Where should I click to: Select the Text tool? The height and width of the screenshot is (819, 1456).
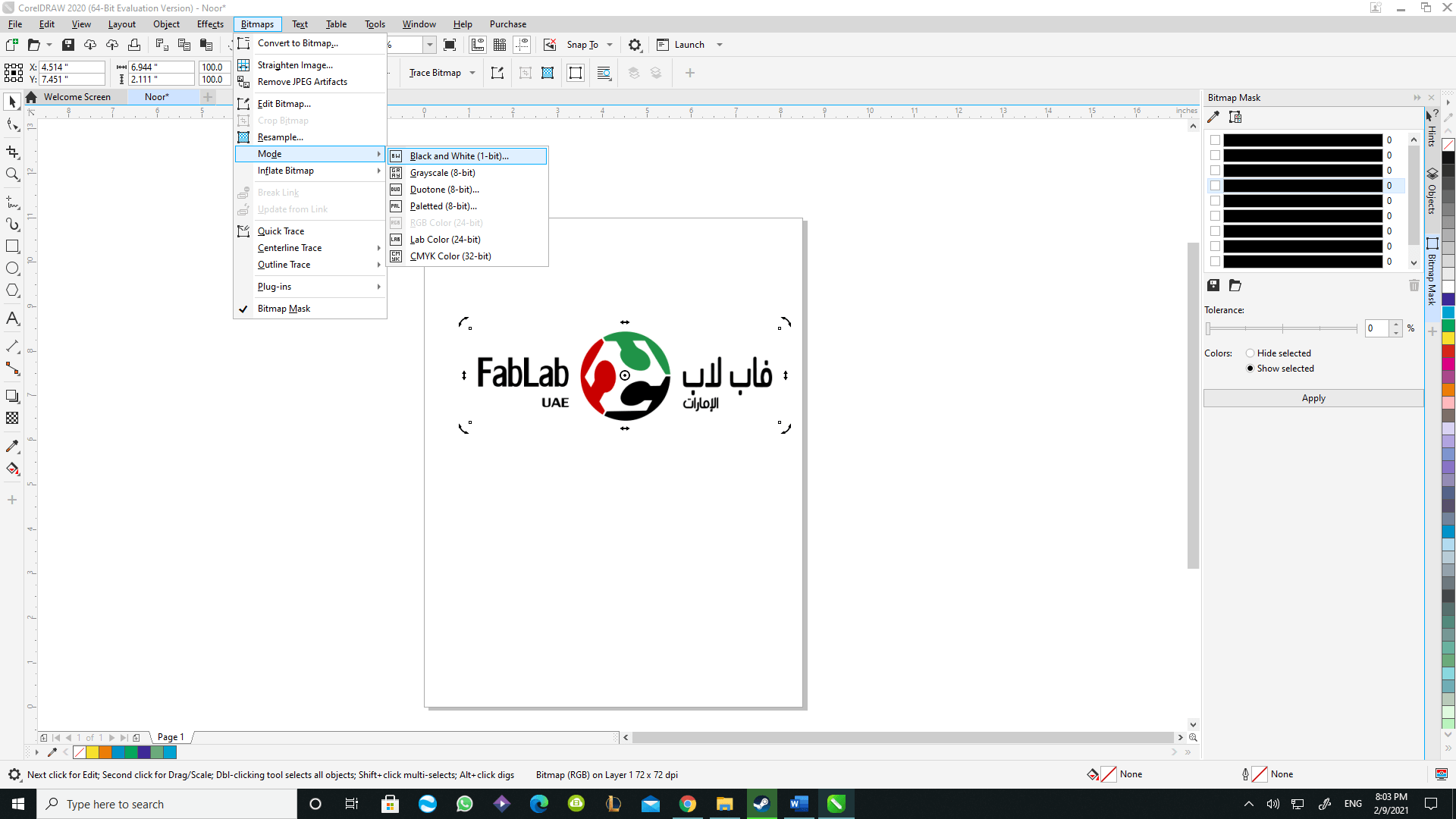12,318
